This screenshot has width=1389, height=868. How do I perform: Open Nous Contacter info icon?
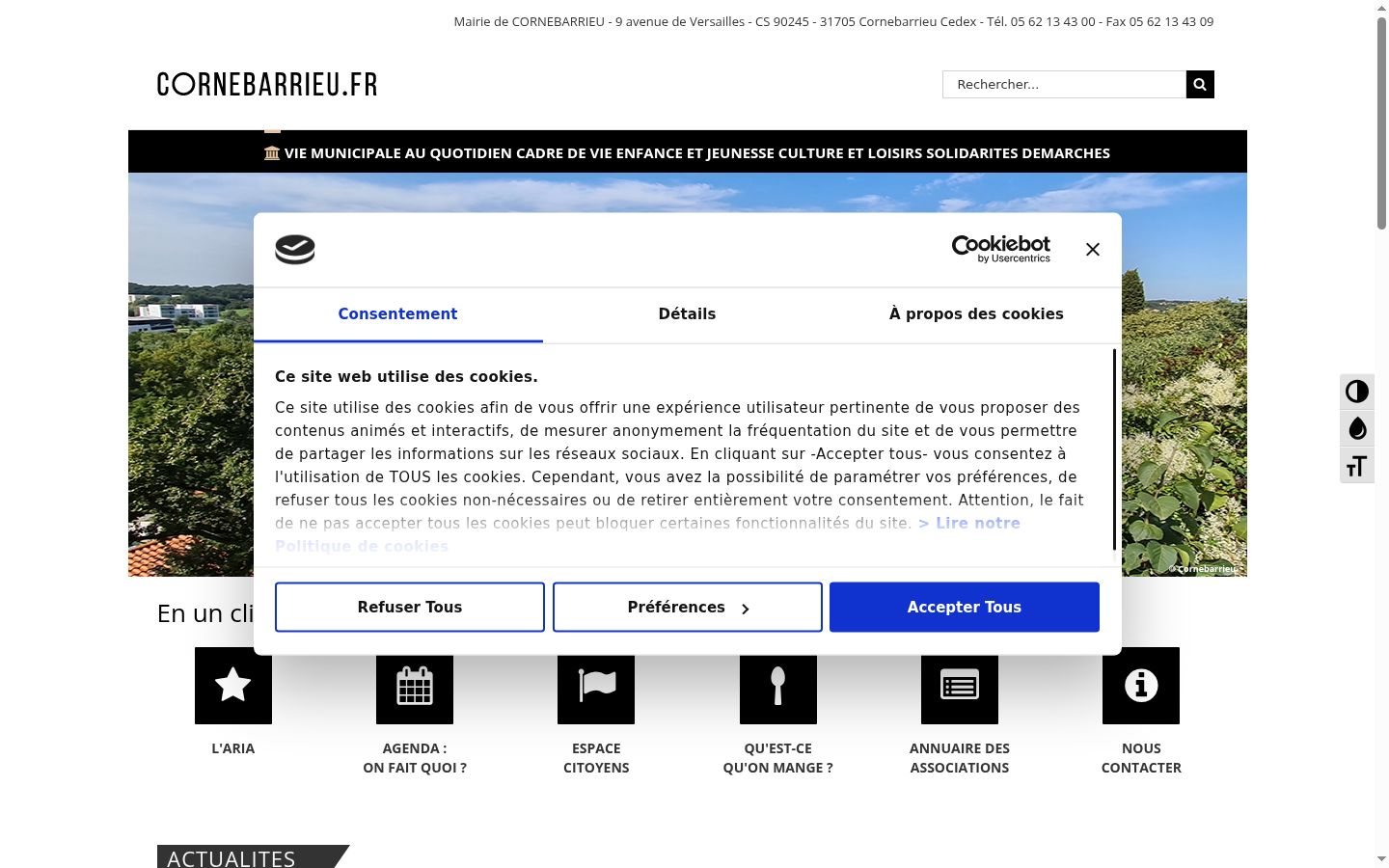[1141, 686]
